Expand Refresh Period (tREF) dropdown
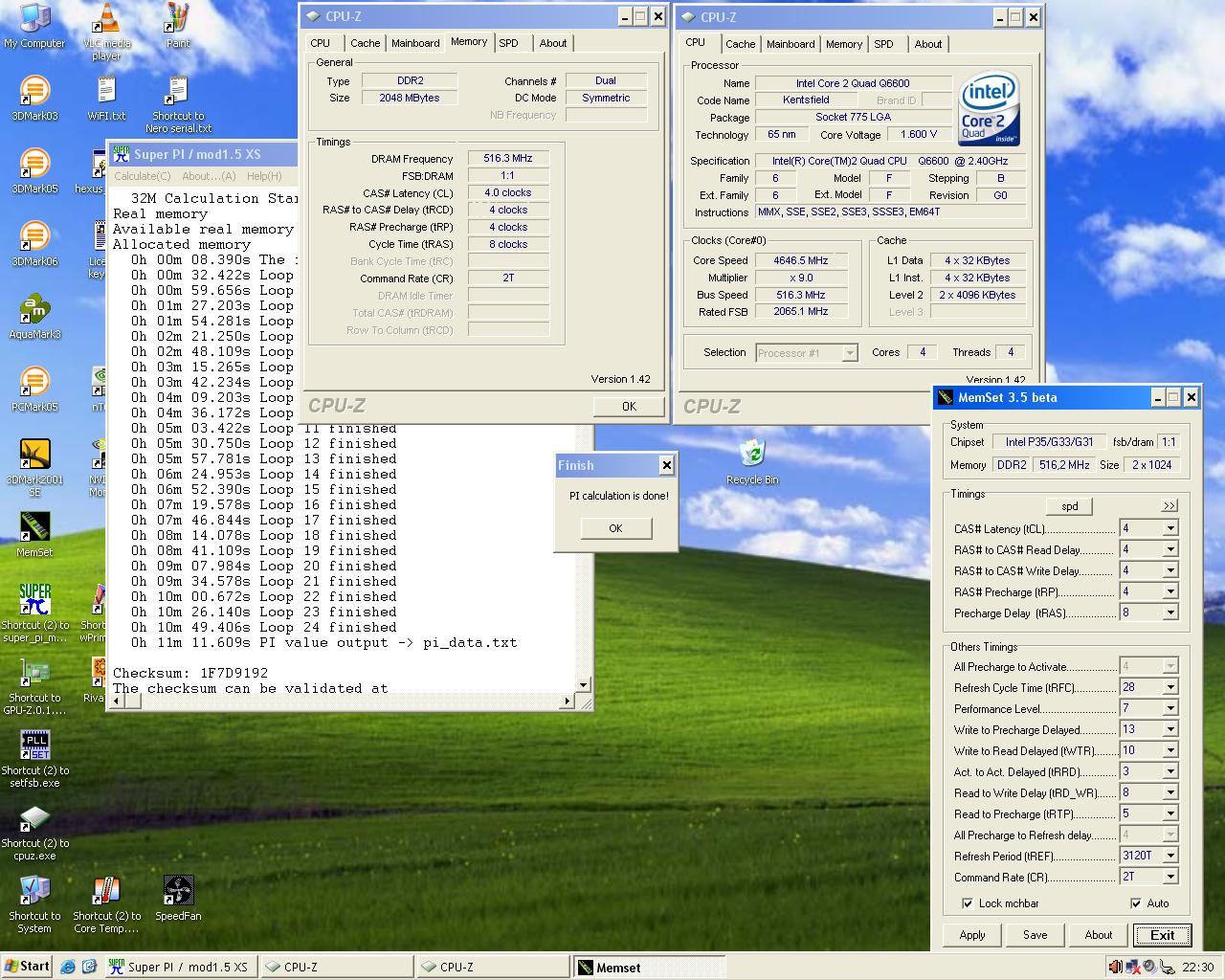Image resolution: width=1225 pixels, height=980 pixels. coord(1169,856)
